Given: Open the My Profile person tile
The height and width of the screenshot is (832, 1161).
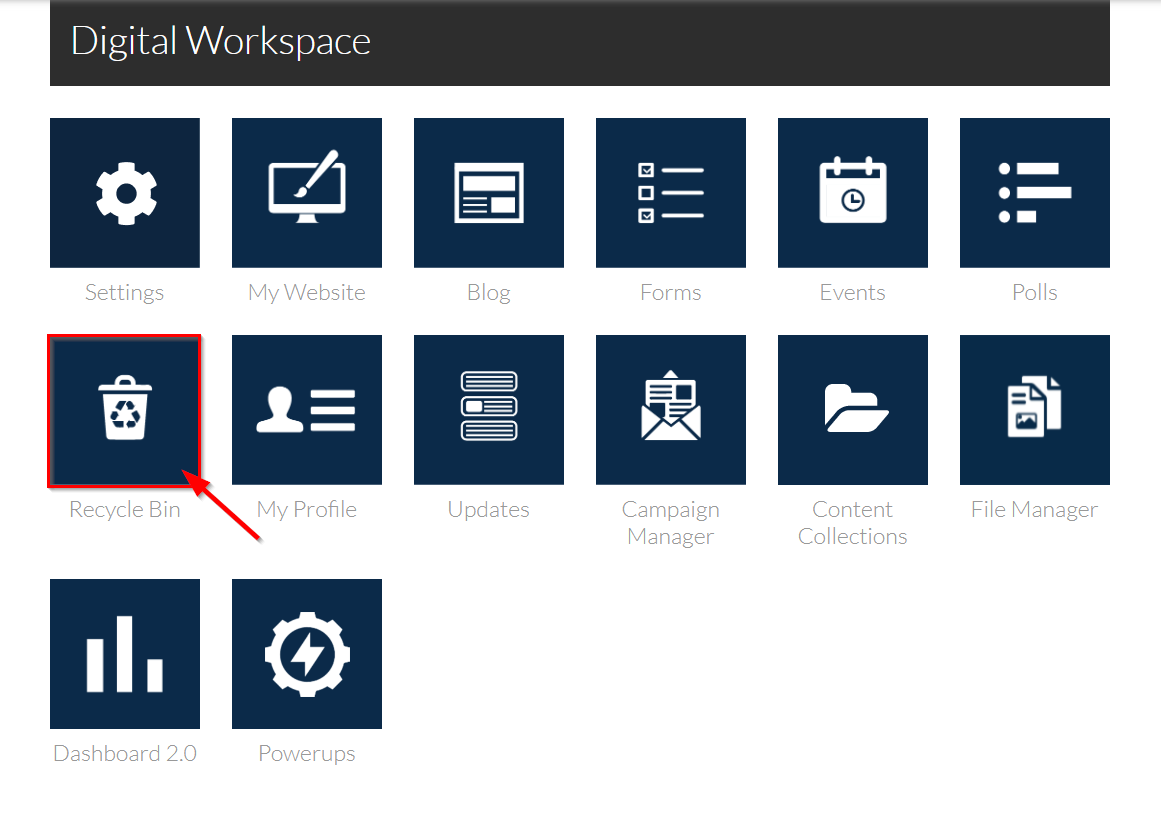Looking at the screenshot, I should [x=307, y=410].
